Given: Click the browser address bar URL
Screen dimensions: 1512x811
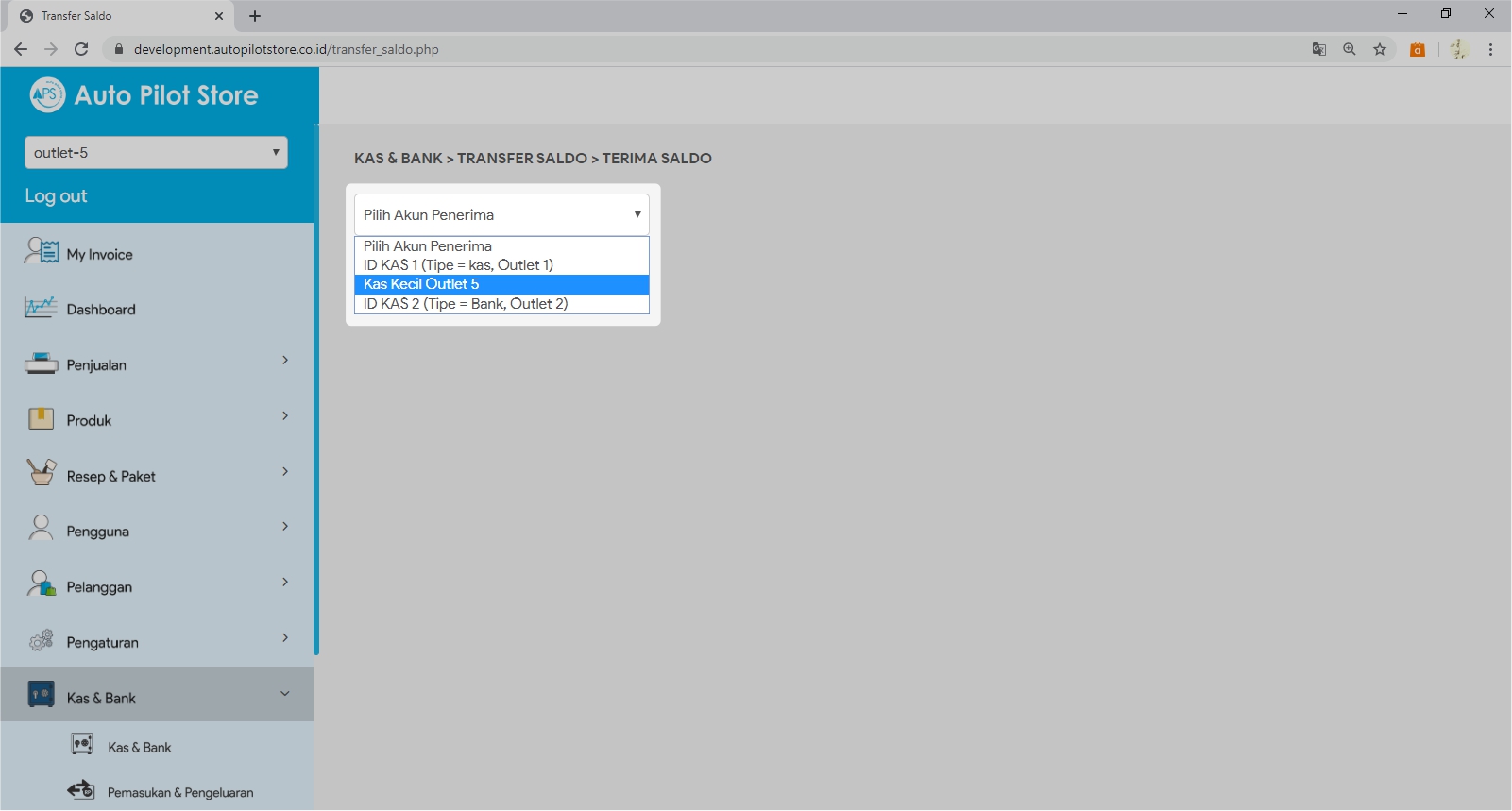Looking at the screenshot, I should [x=286, y=49].
